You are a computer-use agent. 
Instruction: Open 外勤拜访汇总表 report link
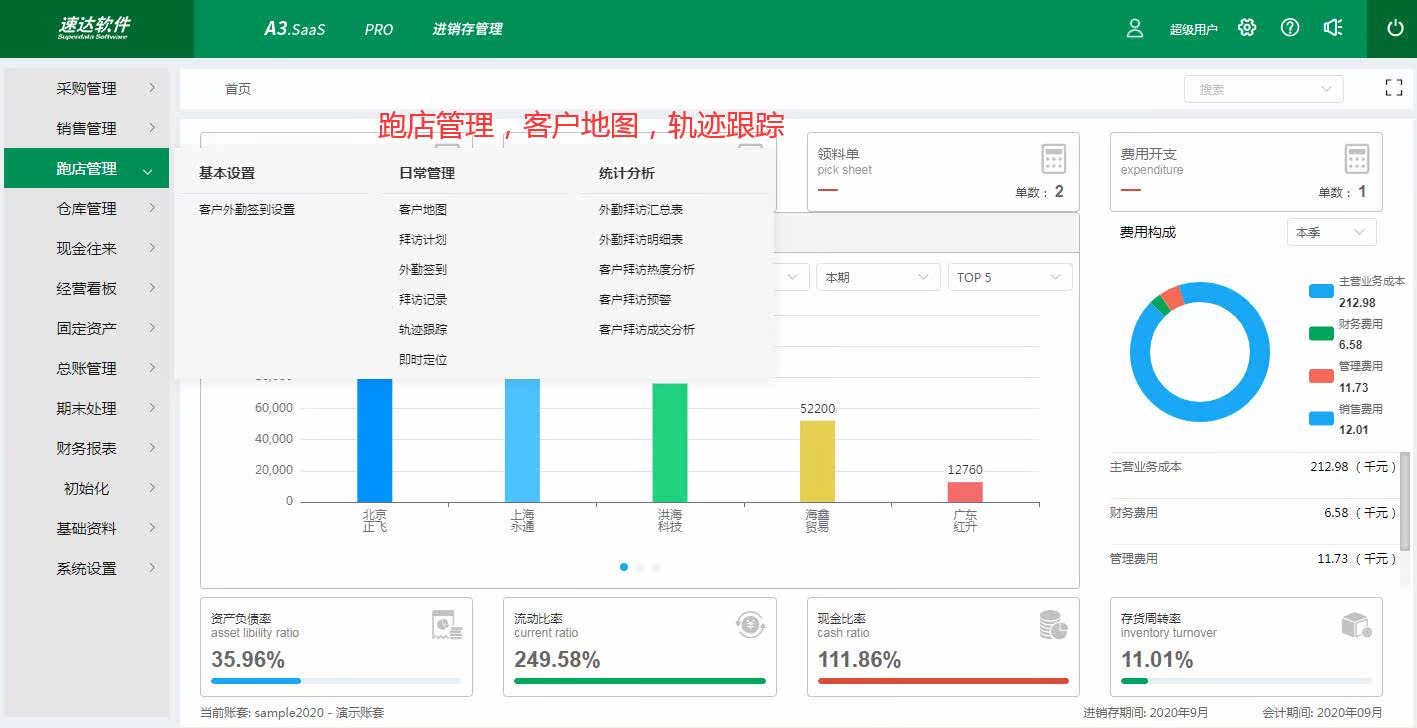(x=641, y=210)
